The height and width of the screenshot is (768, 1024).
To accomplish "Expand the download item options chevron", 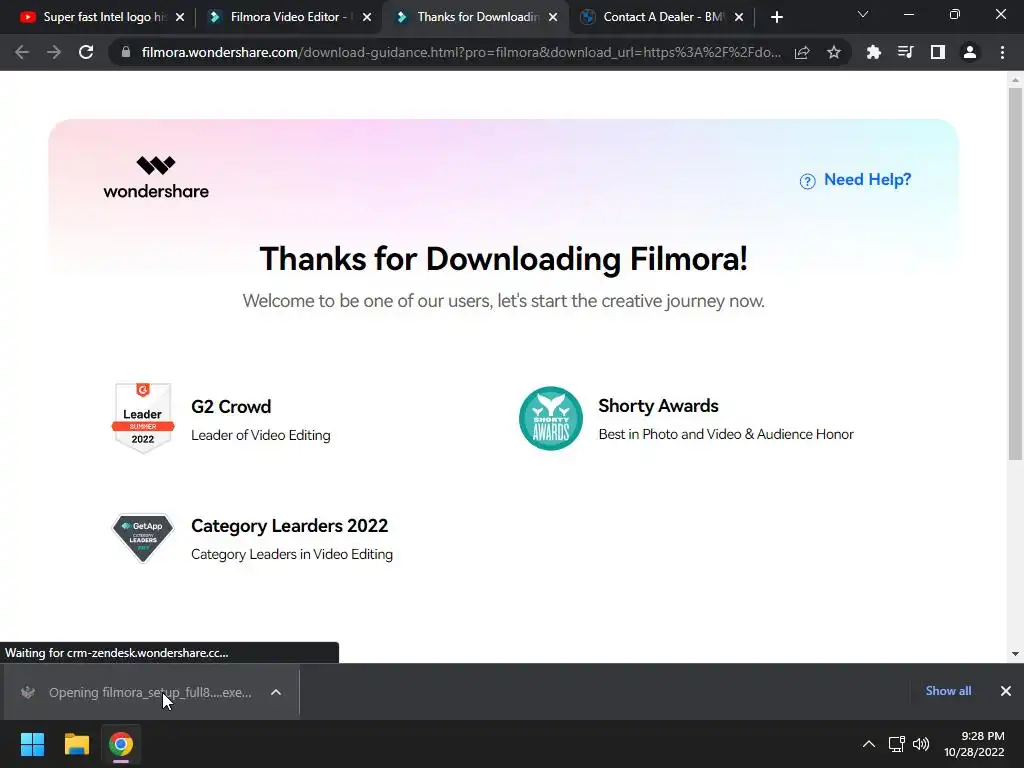I will click(276, 692).
